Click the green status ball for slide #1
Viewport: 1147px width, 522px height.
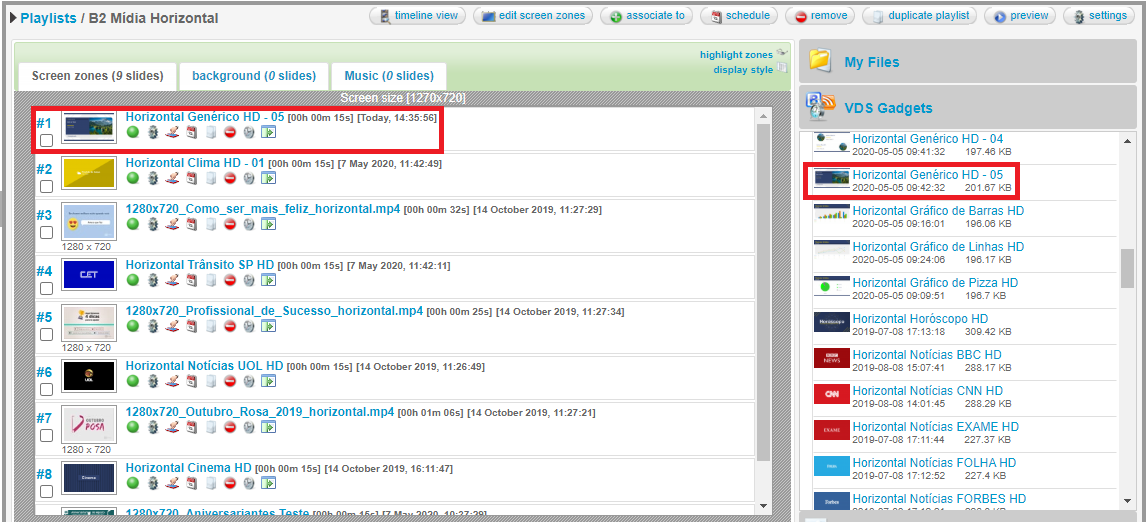coord(132,132)
